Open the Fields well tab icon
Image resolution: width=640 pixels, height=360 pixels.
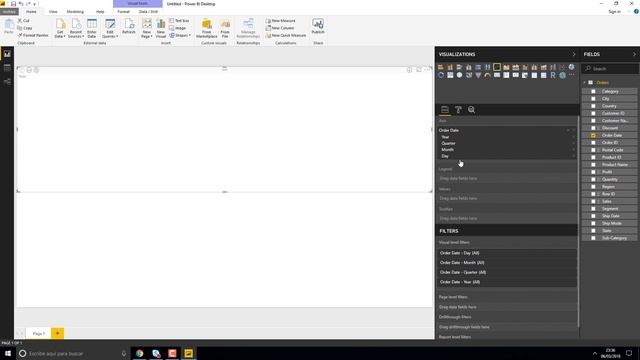[445, 109]
